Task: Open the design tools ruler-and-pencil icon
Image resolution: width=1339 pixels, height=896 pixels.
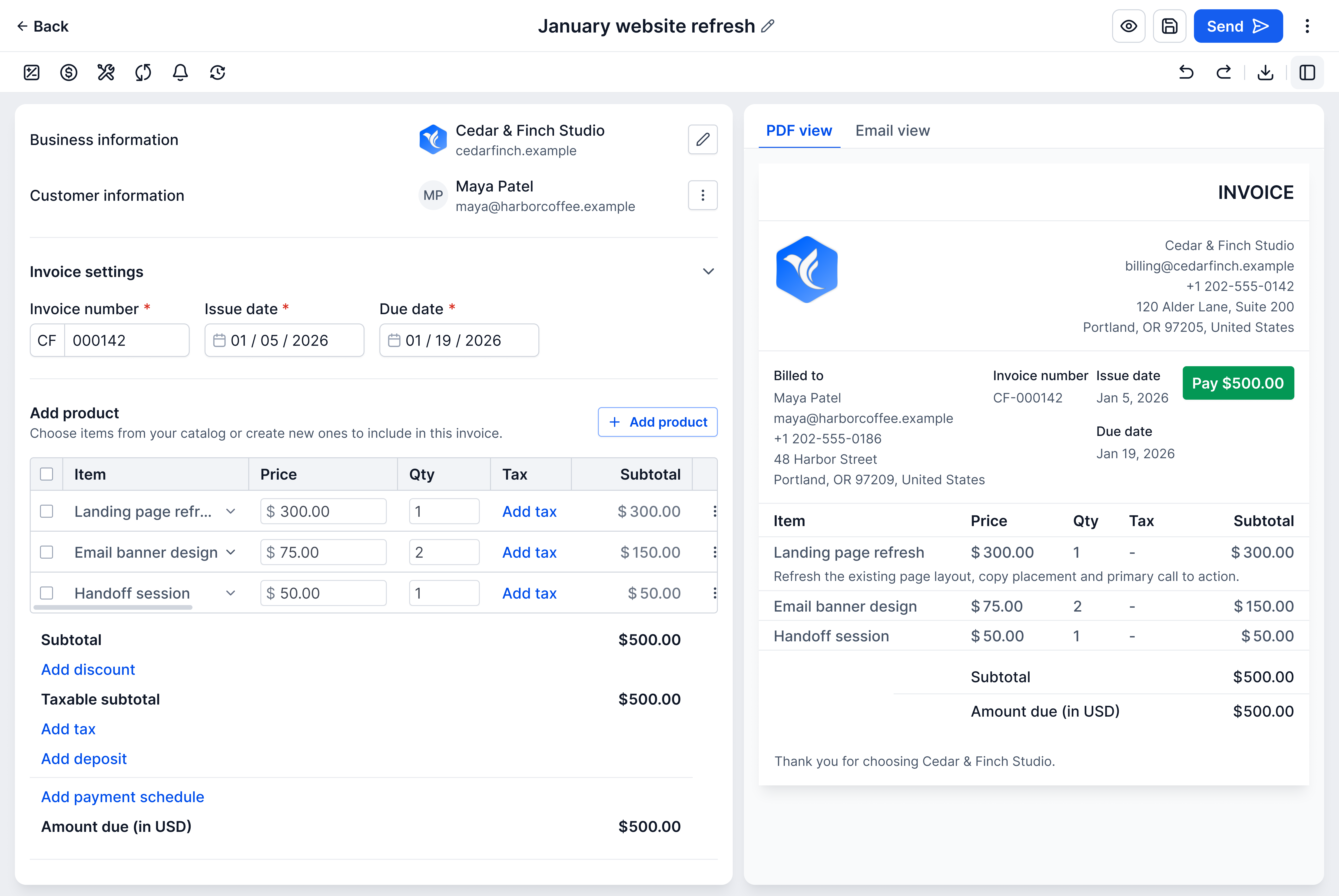Action: pyautogui.click(x=106, y=72)
